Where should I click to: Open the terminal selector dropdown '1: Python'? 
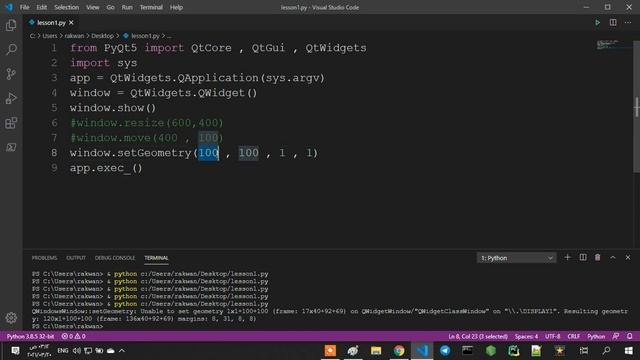coord(516,258)
